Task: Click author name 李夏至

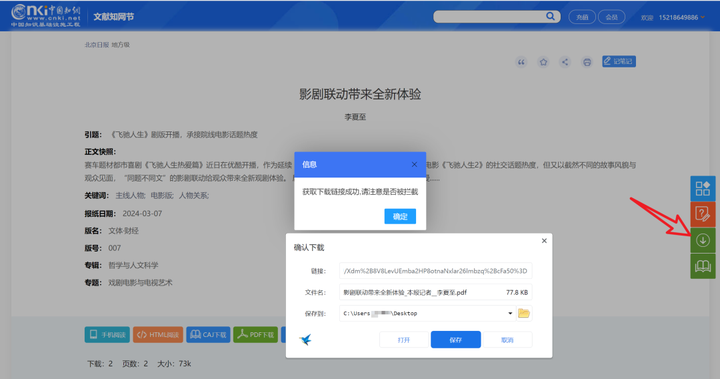Action: [x=355, y=117]
